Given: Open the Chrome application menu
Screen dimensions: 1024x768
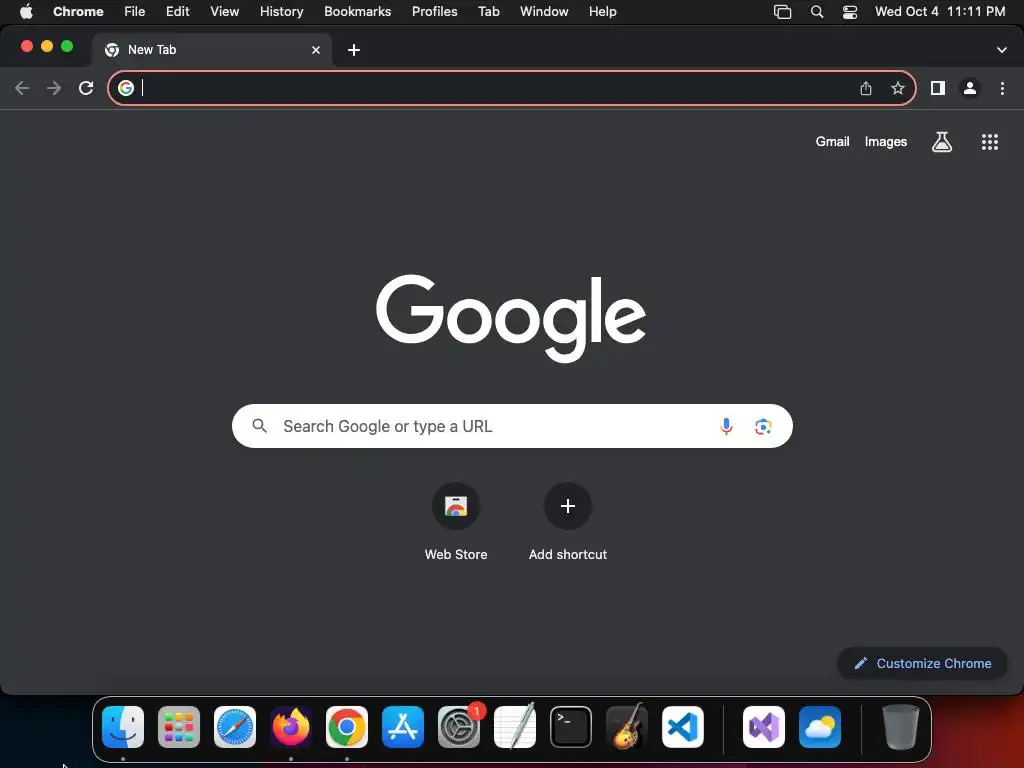Looking at the screenshot, I should click(x=78, y=12).
